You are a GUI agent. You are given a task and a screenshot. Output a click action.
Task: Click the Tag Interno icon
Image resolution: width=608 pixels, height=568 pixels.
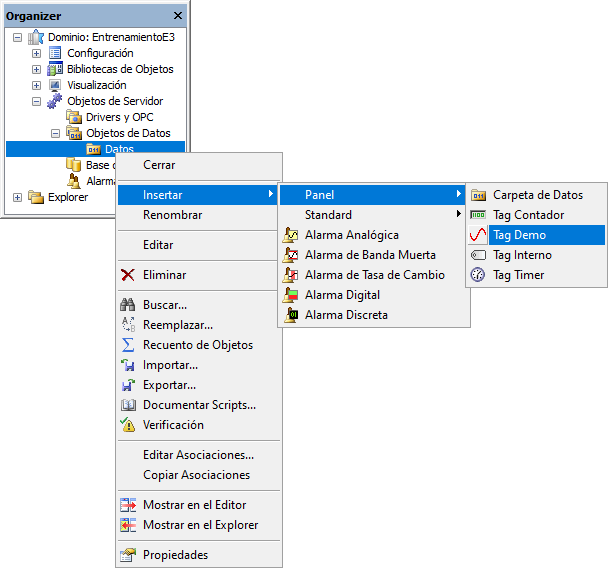point(478,255)
